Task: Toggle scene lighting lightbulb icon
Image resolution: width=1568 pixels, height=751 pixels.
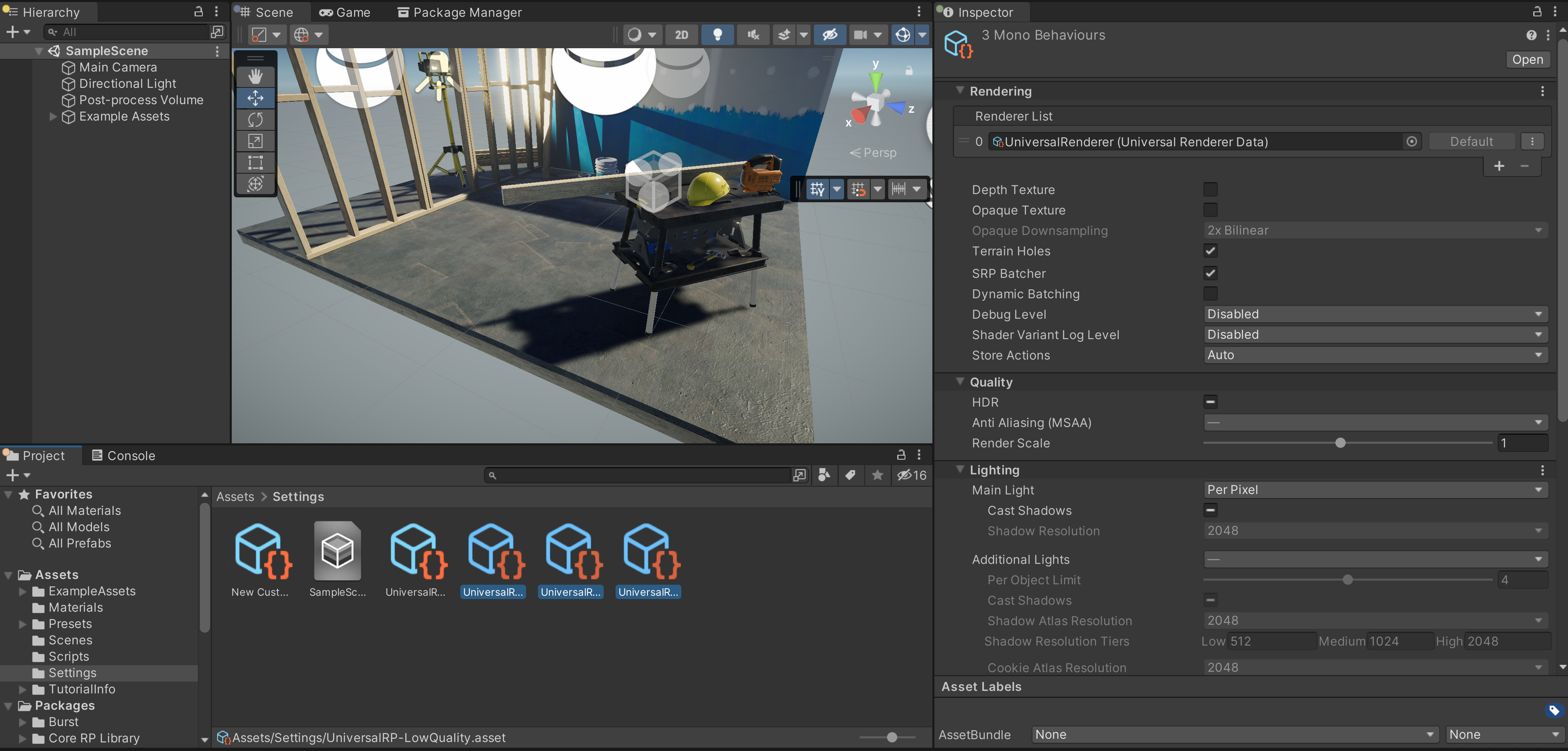Action: (x=717, y=35)
